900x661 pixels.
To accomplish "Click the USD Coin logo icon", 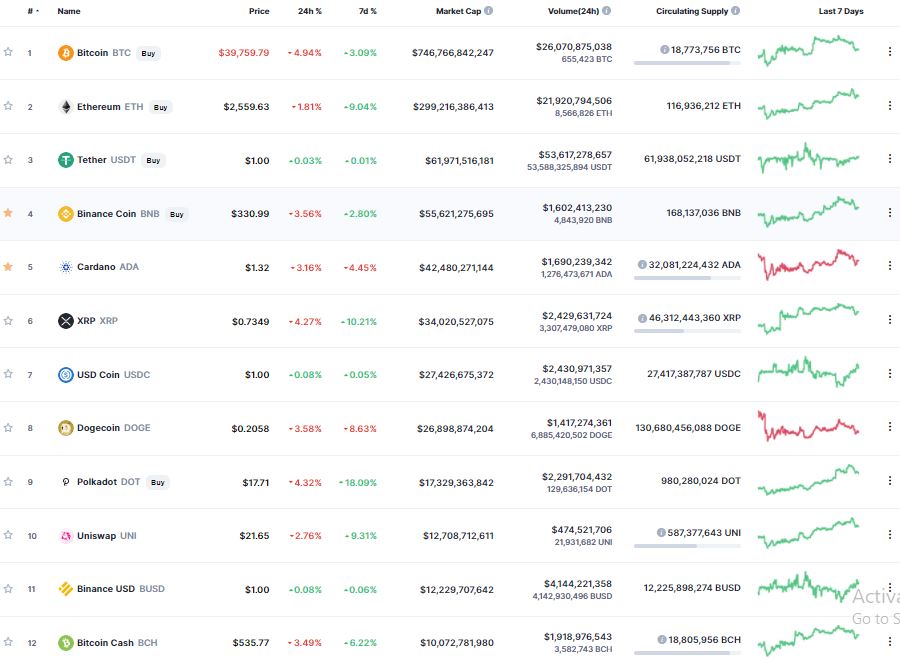I will [x=66, y=375].
